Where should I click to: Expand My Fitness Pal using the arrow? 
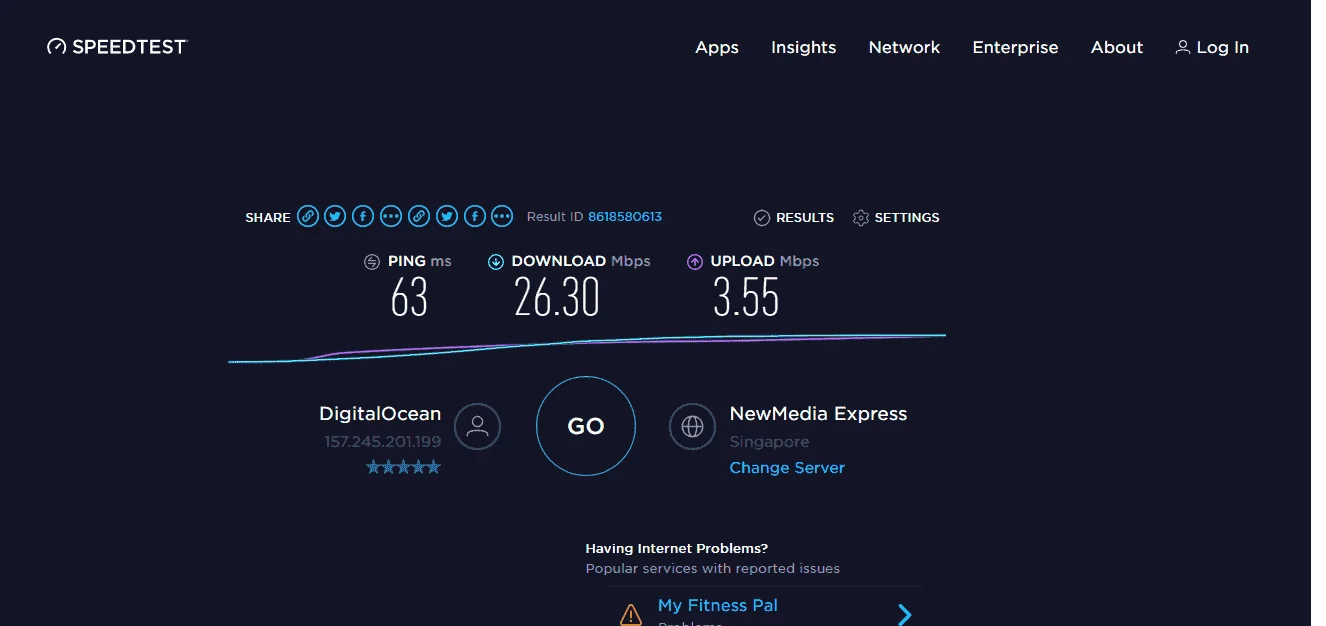click(x=904, y=614)
